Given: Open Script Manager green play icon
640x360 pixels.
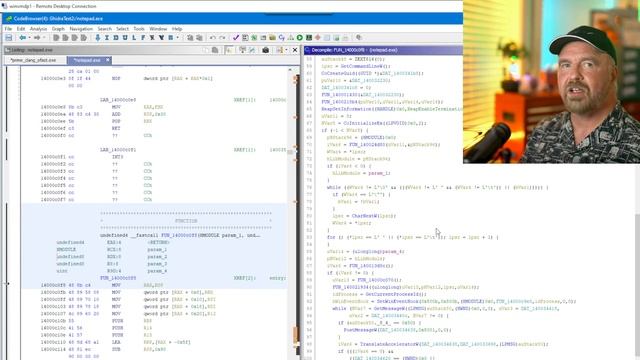Looking at the screenshot, I should (x=300, y=38).
